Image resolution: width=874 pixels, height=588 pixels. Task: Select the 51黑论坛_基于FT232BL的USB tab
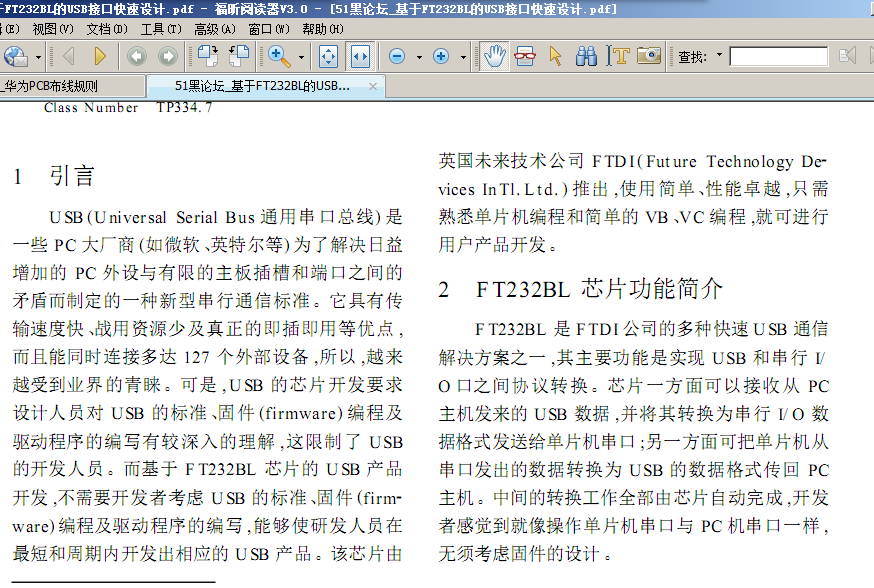tap(262, 86)
